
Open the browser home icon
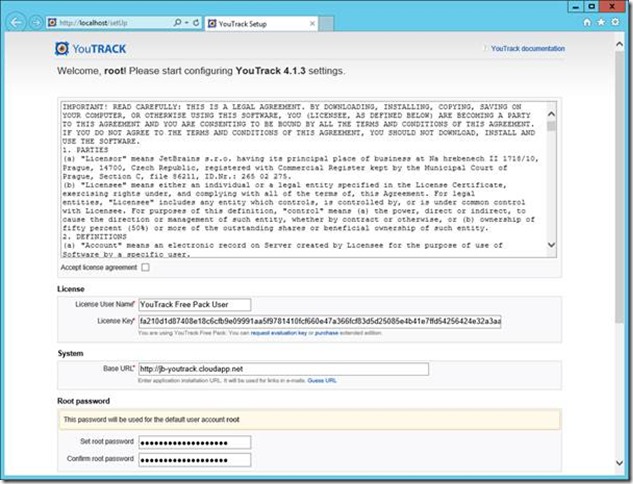pos(587,22)
